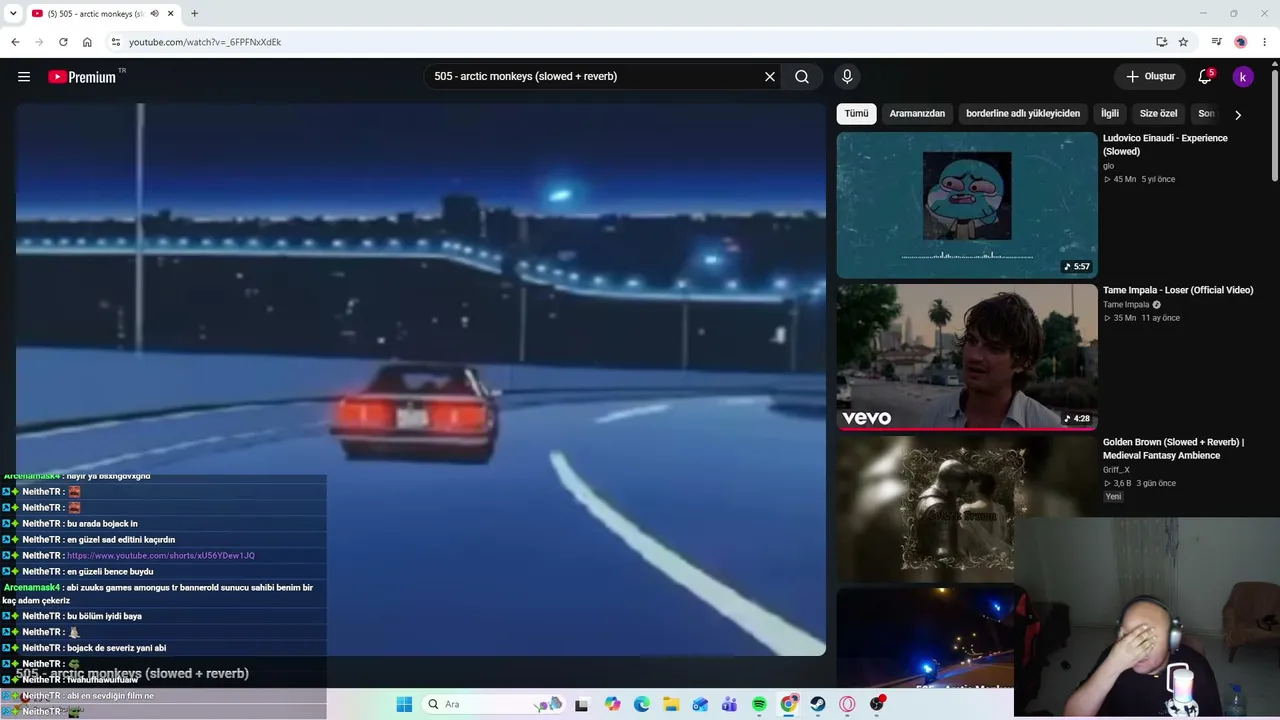Select the borderline adlı yükleyiciden chip

(1023, 113)
